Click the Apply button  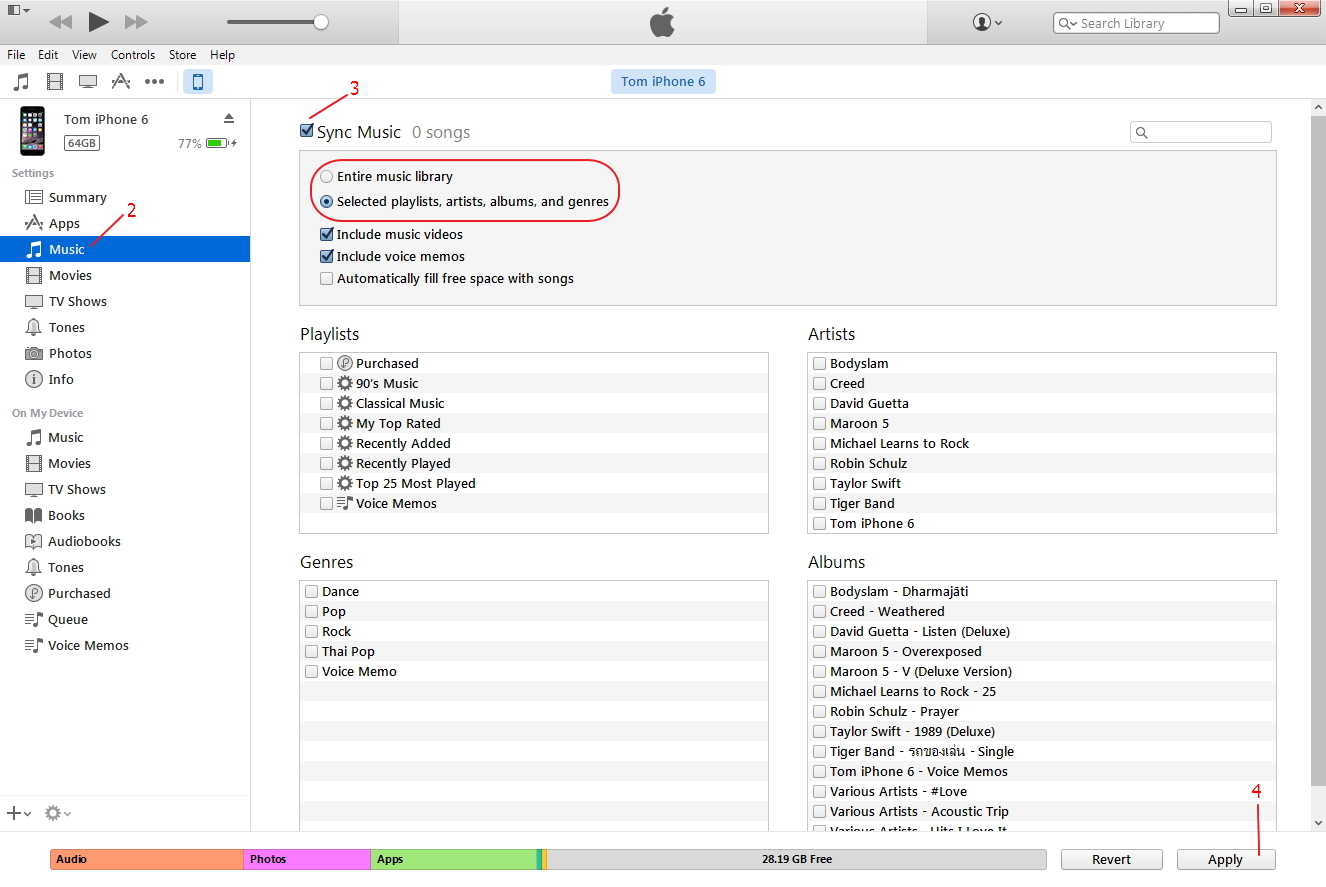1226,859
